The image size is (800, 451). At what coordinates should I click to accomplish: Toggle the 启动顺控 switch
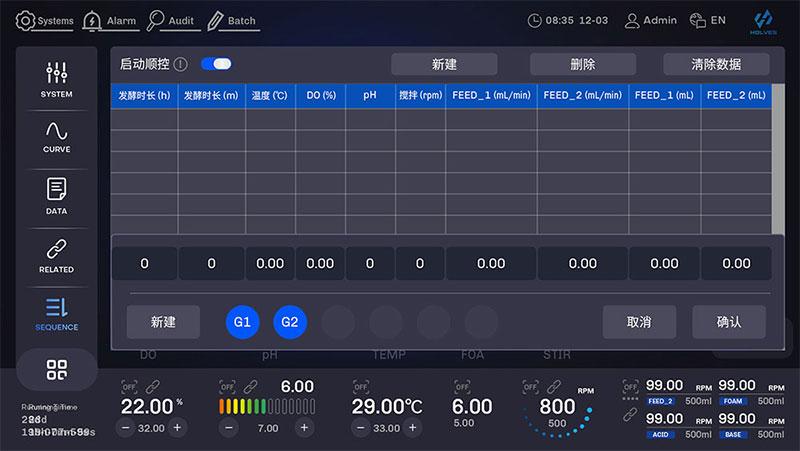(x=216, y=64)
